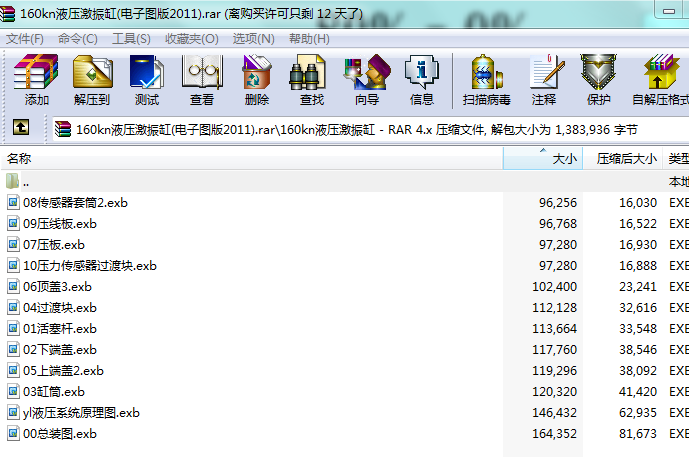
Task: Click the archive path address field
Action: tap(371, 130)
